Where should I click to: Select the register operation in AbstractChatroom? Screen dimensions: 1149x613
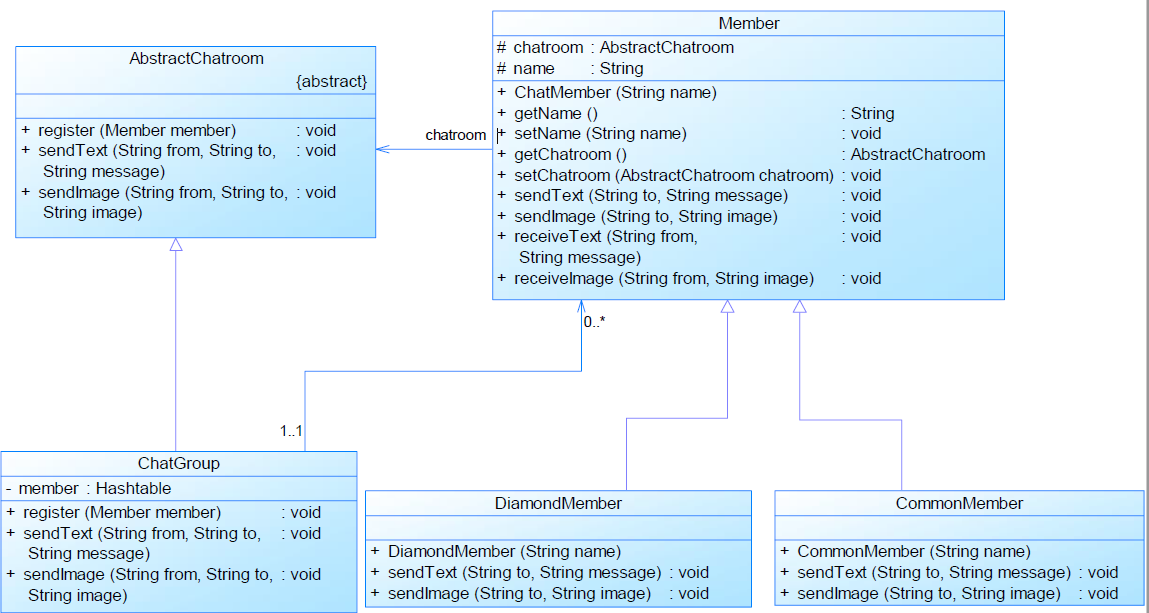[137, 130]
